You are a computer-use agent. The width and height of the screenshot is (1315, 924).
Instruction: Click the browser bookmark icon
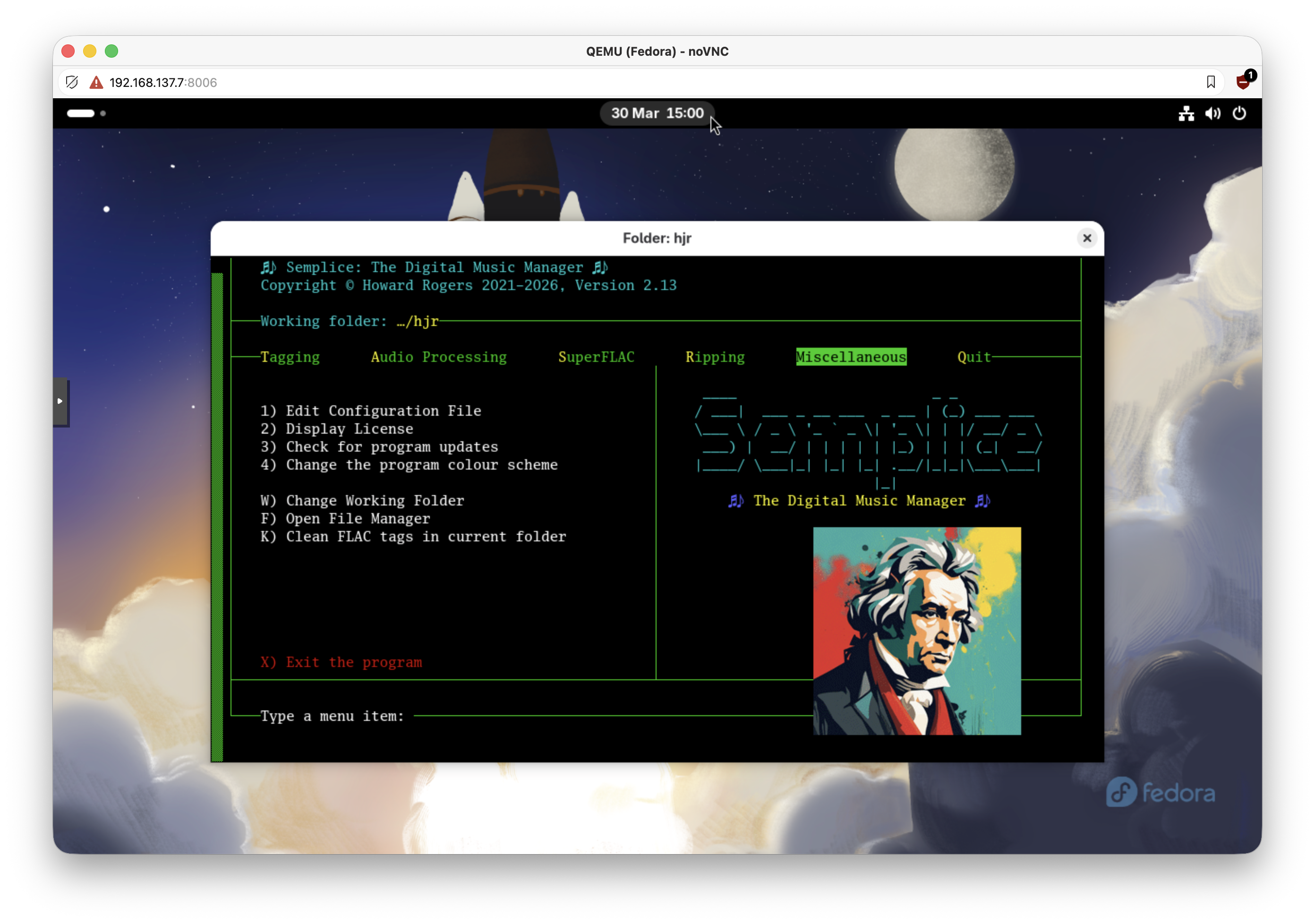click(1211, 82)
